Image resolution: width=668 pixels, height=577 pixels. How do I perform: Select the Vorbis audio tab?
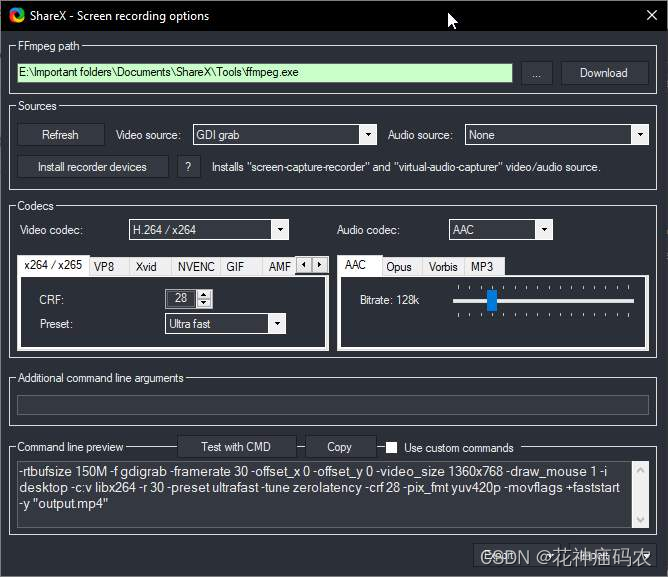pyautogui.click(x=443, y=267)
